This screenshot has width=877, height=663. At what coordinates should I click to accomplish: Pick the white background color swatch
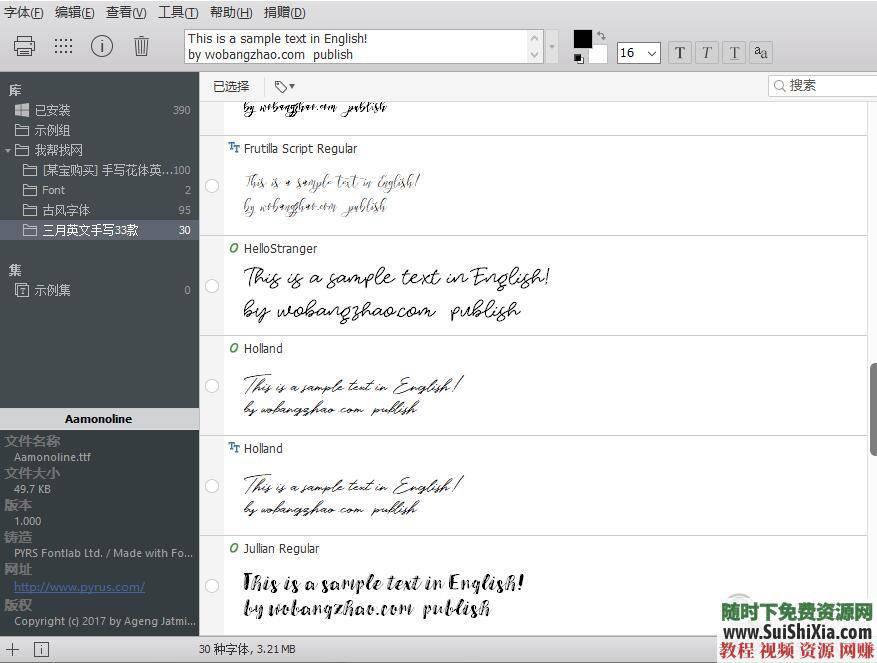599,55
